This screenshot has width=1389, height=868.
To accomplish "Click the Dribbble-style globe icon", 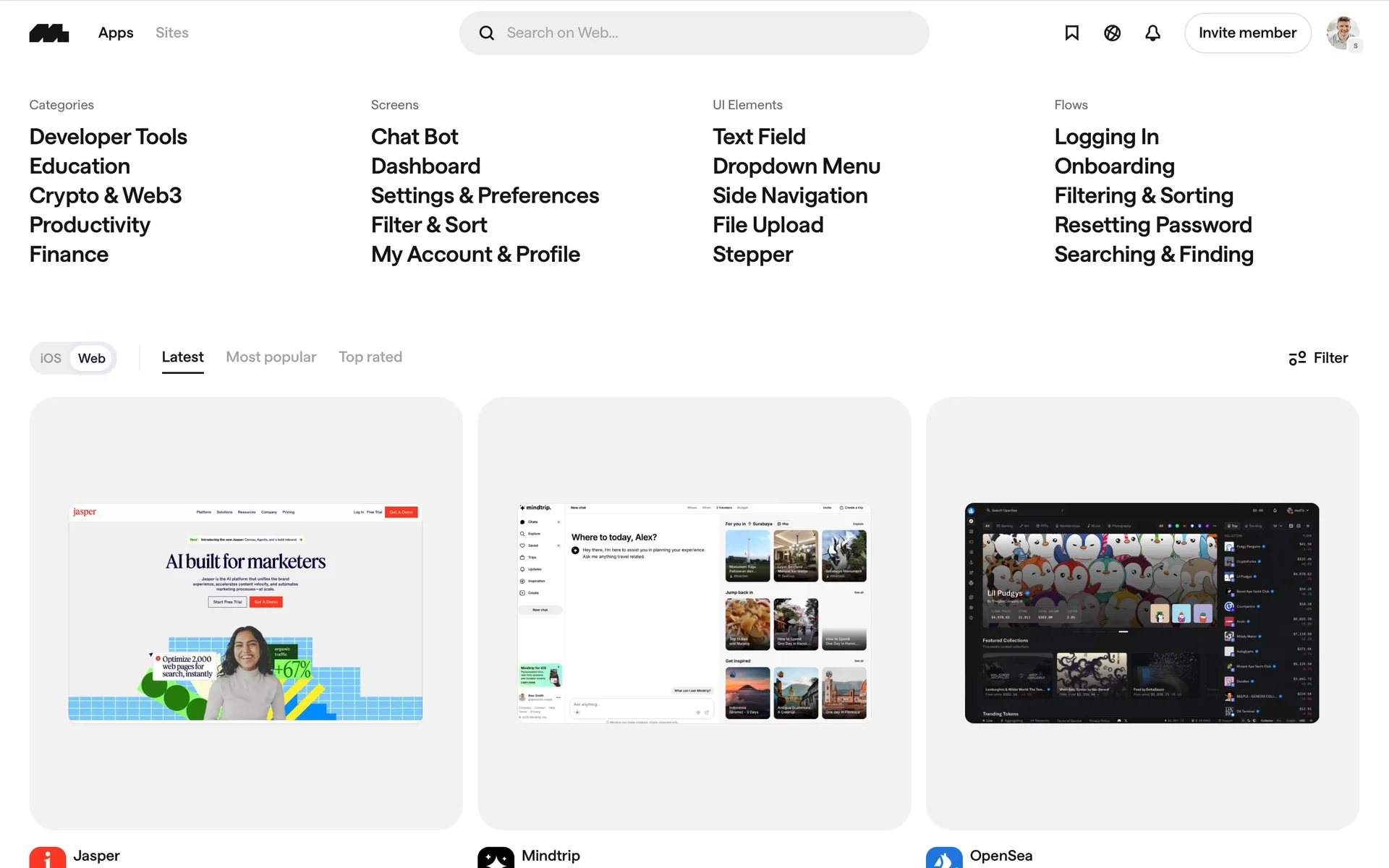I will pos(1112,33).
